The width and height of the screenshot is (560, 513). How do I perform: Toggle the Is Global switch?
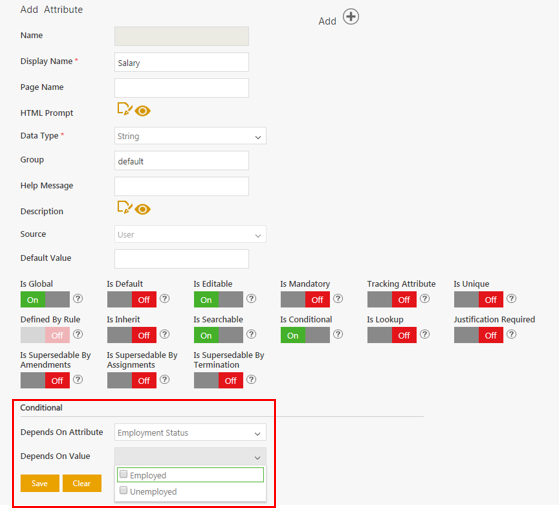45,299
